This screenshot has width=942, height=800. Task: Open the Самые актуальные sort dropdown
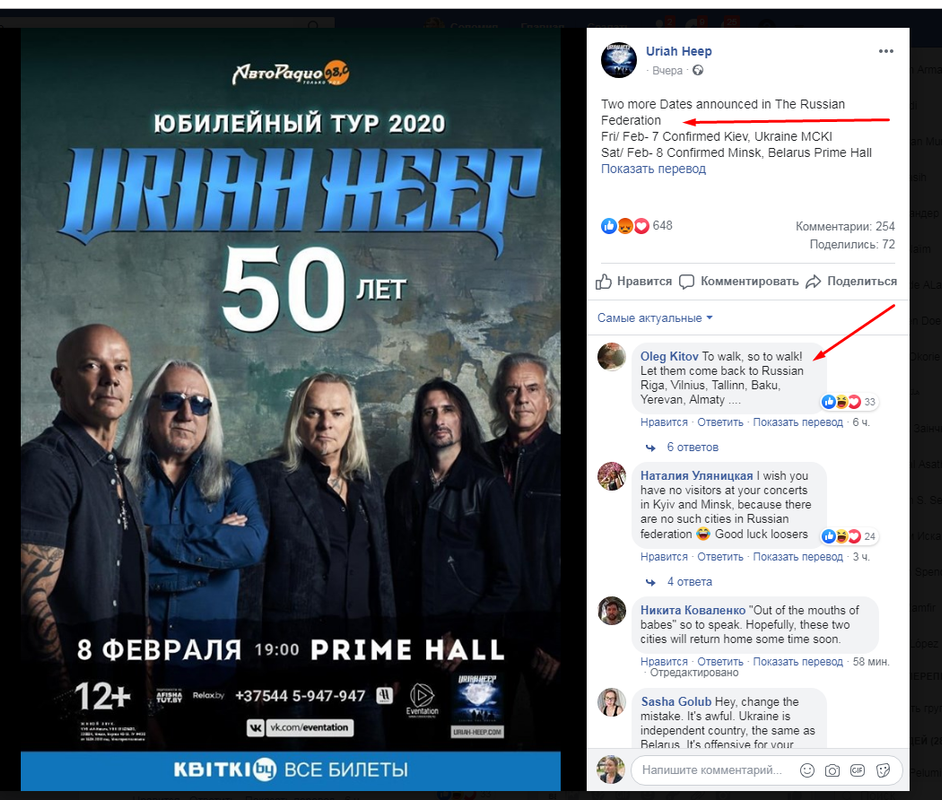click(655, 318)
